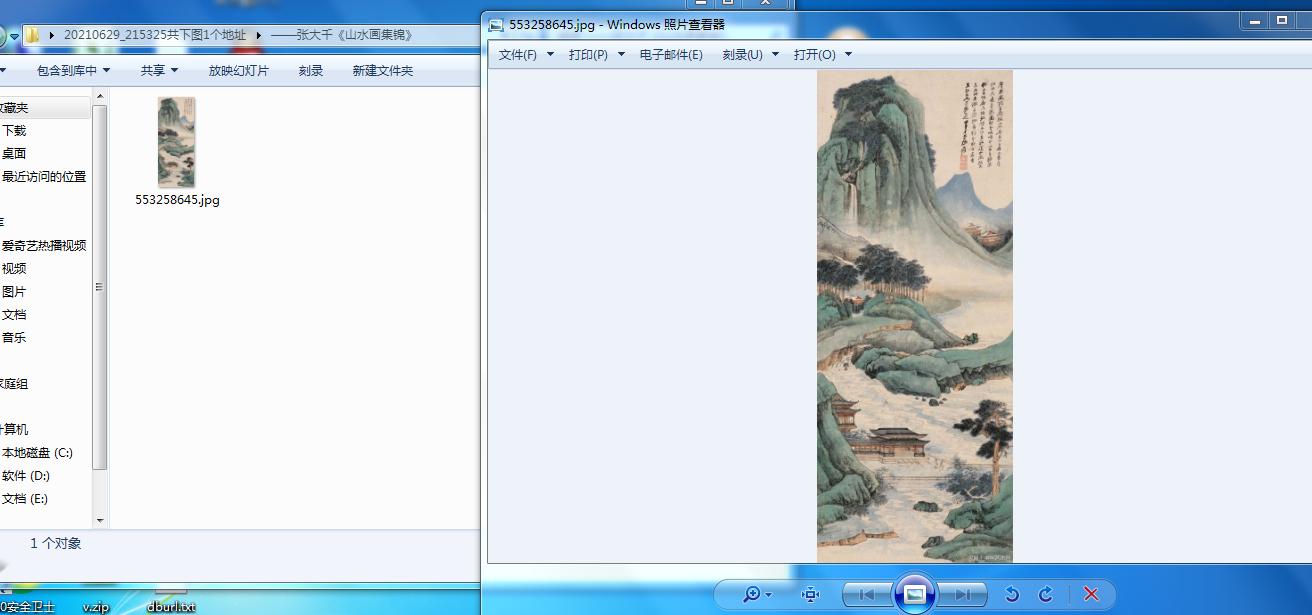1312x615 pixels.
Task: Open 文档 library in navigation pane
Action: click(14, 315)
